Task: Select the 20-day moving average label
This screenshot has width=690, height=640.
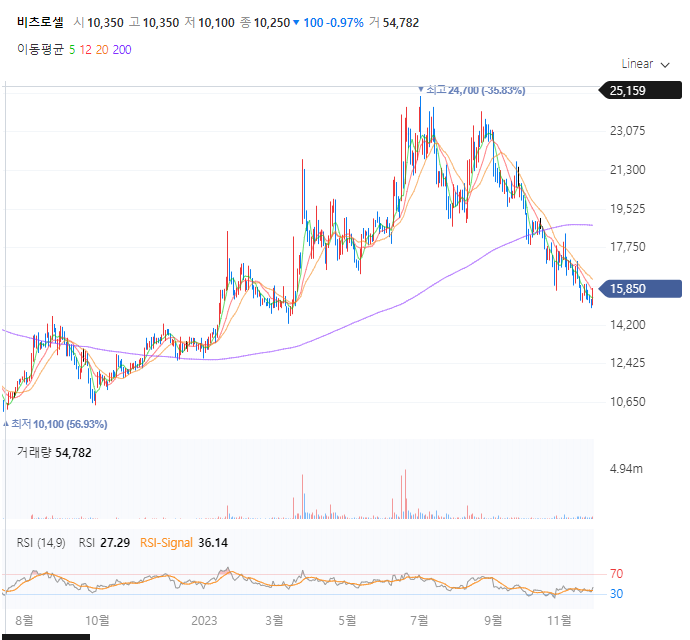Action: pos(102,50)
